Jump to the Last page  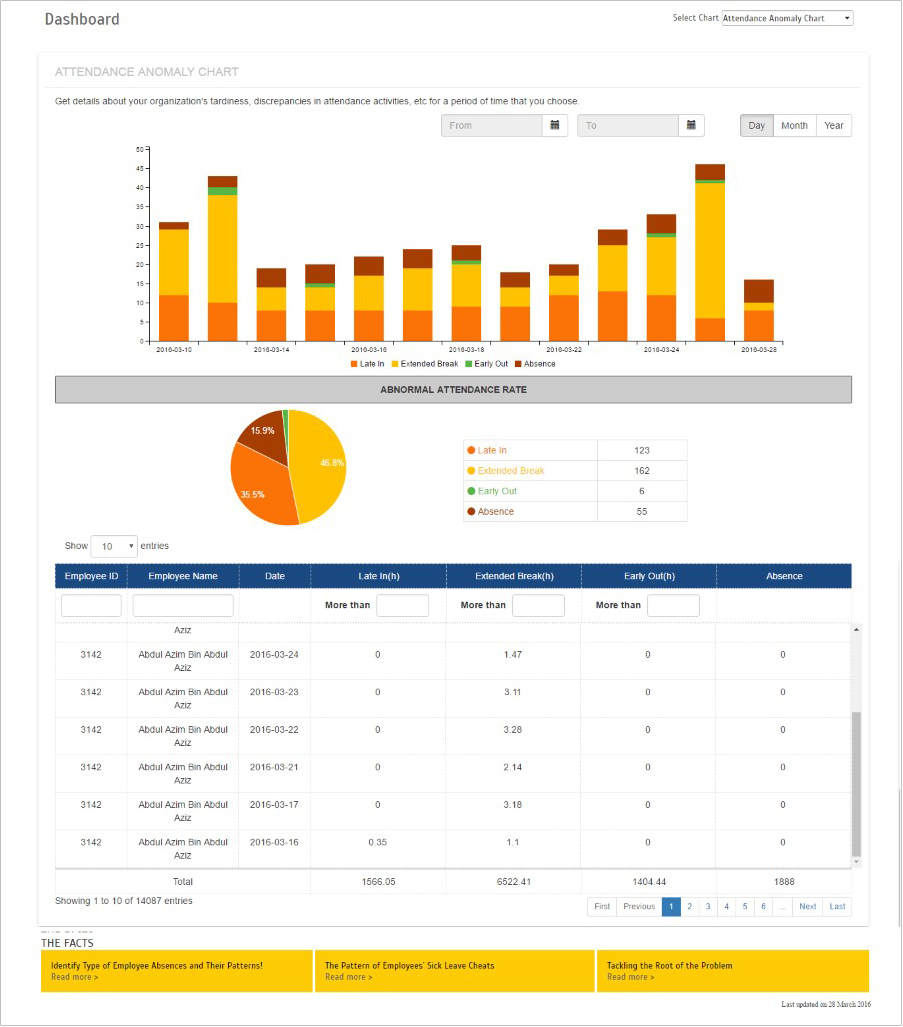(838, 907)
